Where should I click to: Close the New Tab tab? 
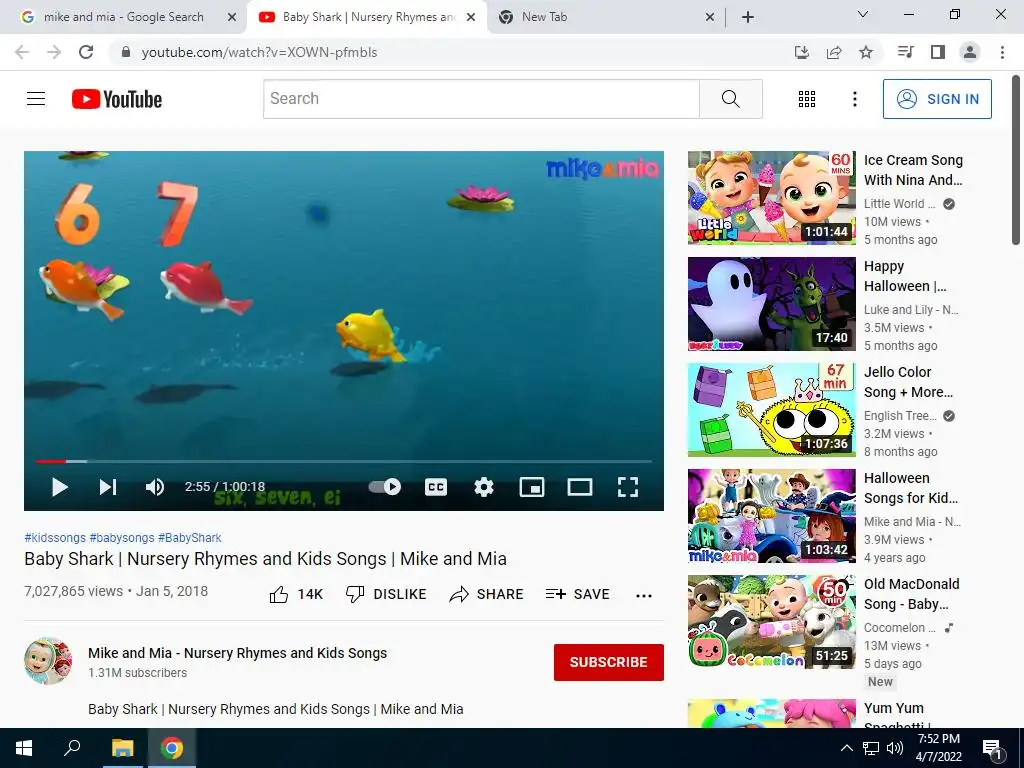(x=710, y=17)
